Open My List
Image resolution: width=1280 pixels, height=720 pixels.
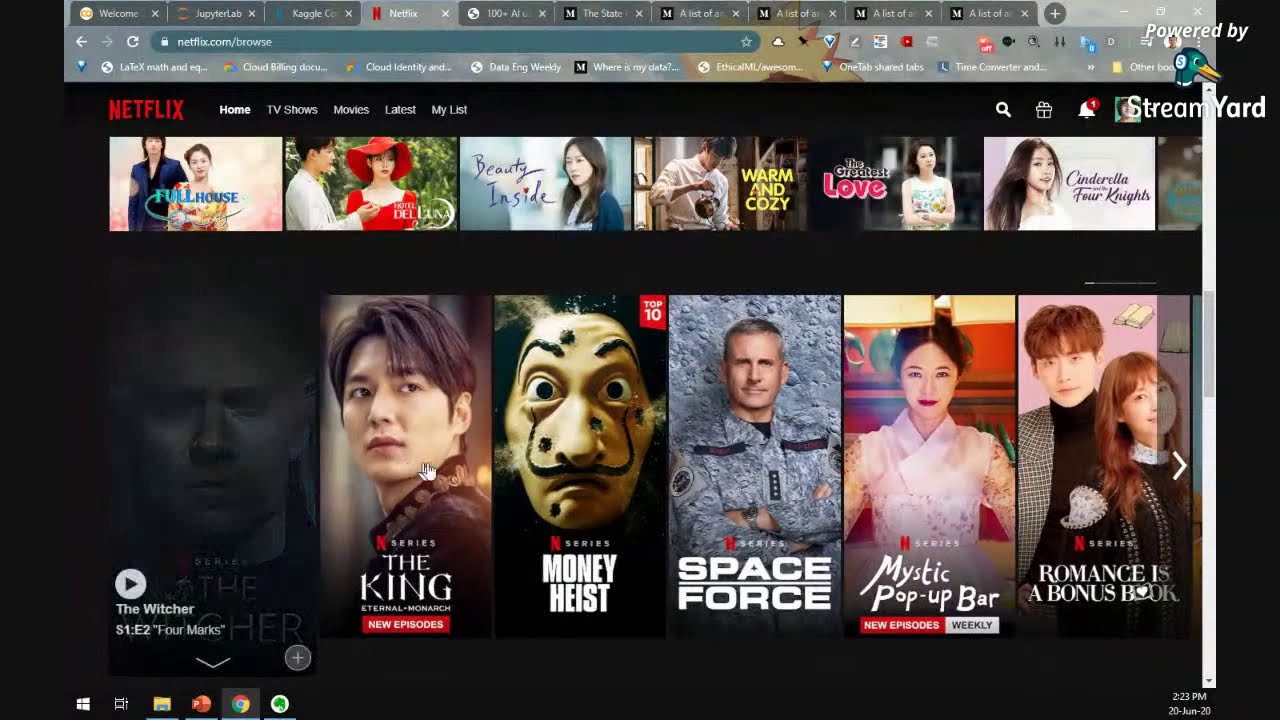pyautogui.click(x=449, y=110)
